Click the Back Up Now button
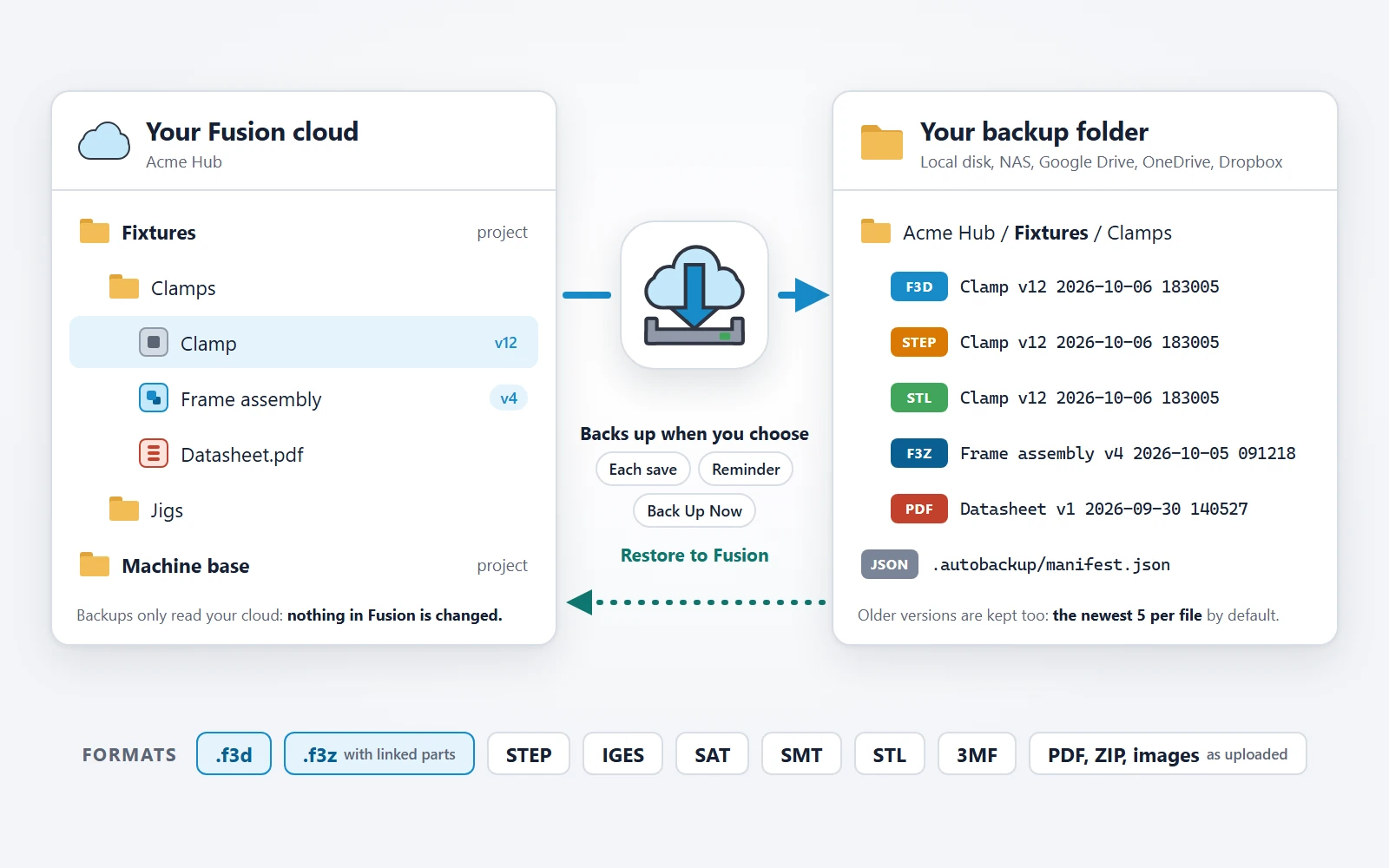The height and width of the screenshot is (868, 1389). point(694,510)
